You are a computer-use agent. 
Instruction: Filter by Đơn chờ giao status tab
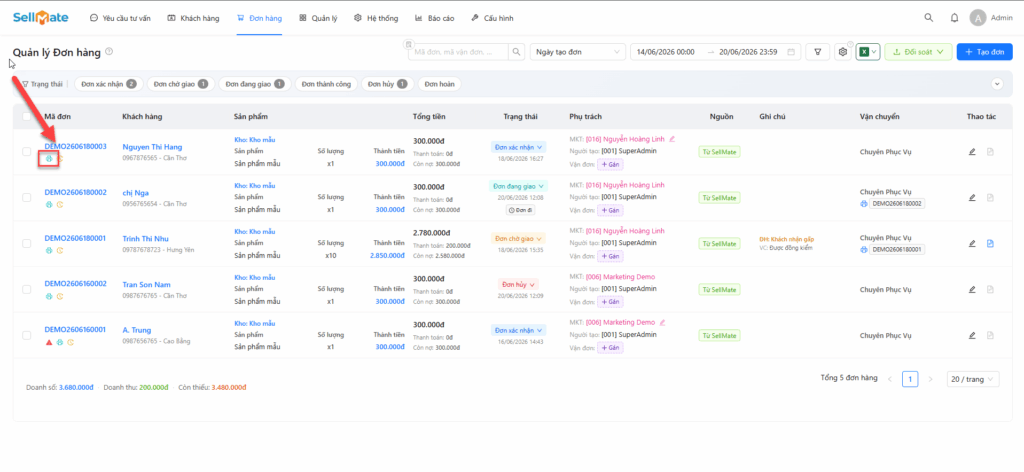point(181,84)
